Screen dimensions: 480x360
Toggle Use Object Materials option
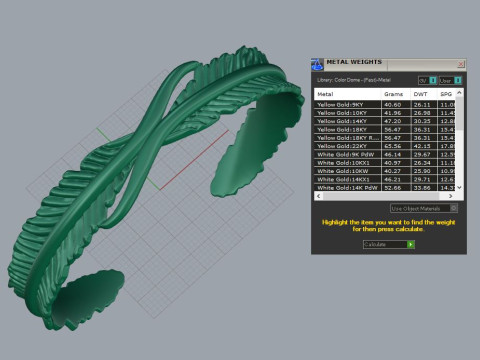[424, 208]
